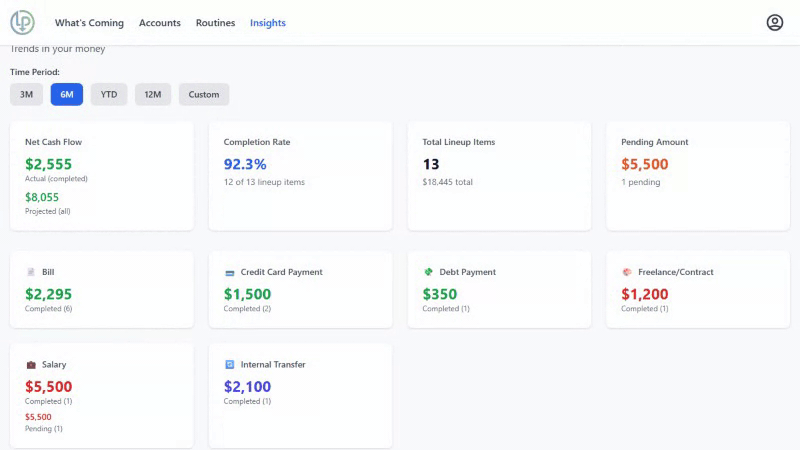Click 'Pending (1)' in Salary card
800x450 pixels.
(44, 429)
